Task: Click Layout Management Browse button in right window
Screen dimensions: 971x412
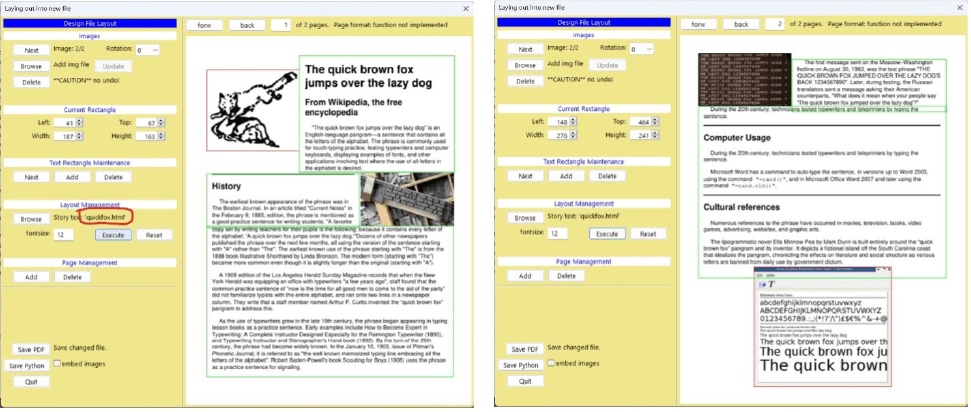Action: pyautogui.click(x=525, y=218)
